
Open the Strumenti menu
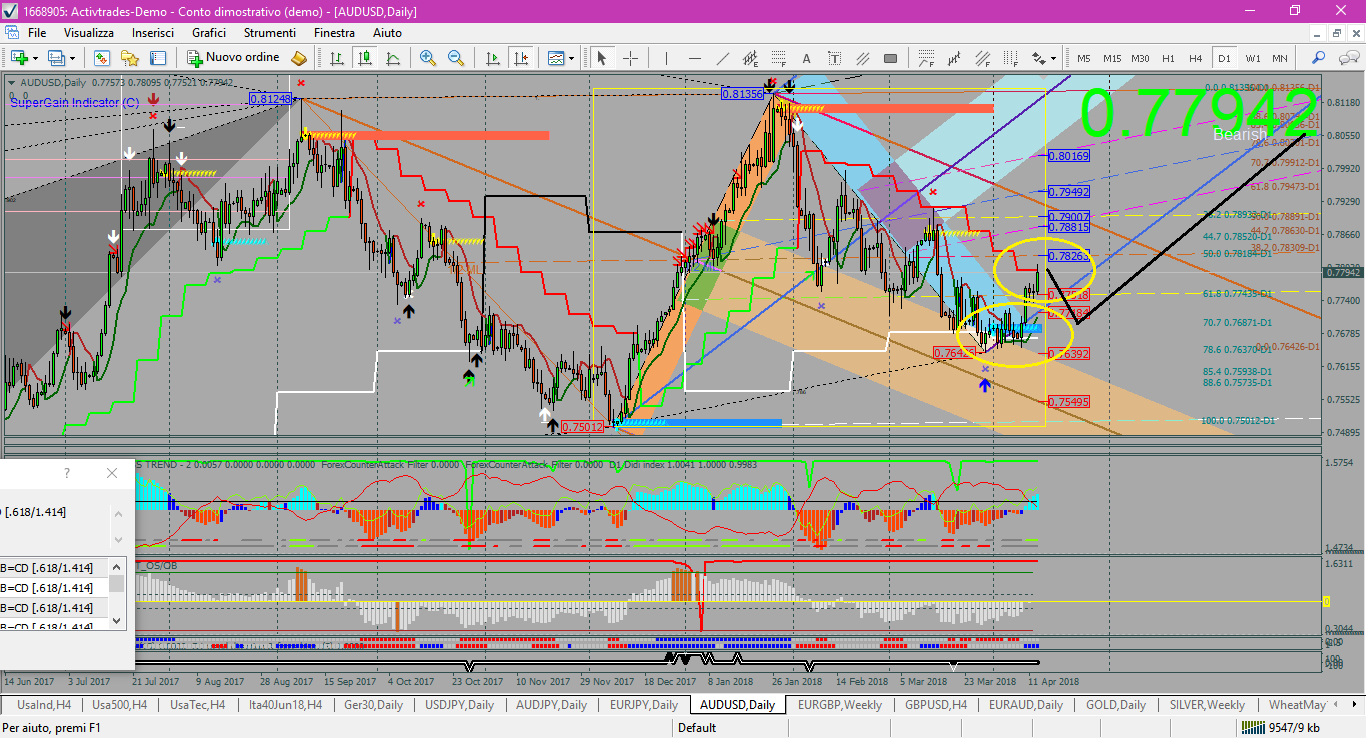pyautogui.click(x=272, y=33)
